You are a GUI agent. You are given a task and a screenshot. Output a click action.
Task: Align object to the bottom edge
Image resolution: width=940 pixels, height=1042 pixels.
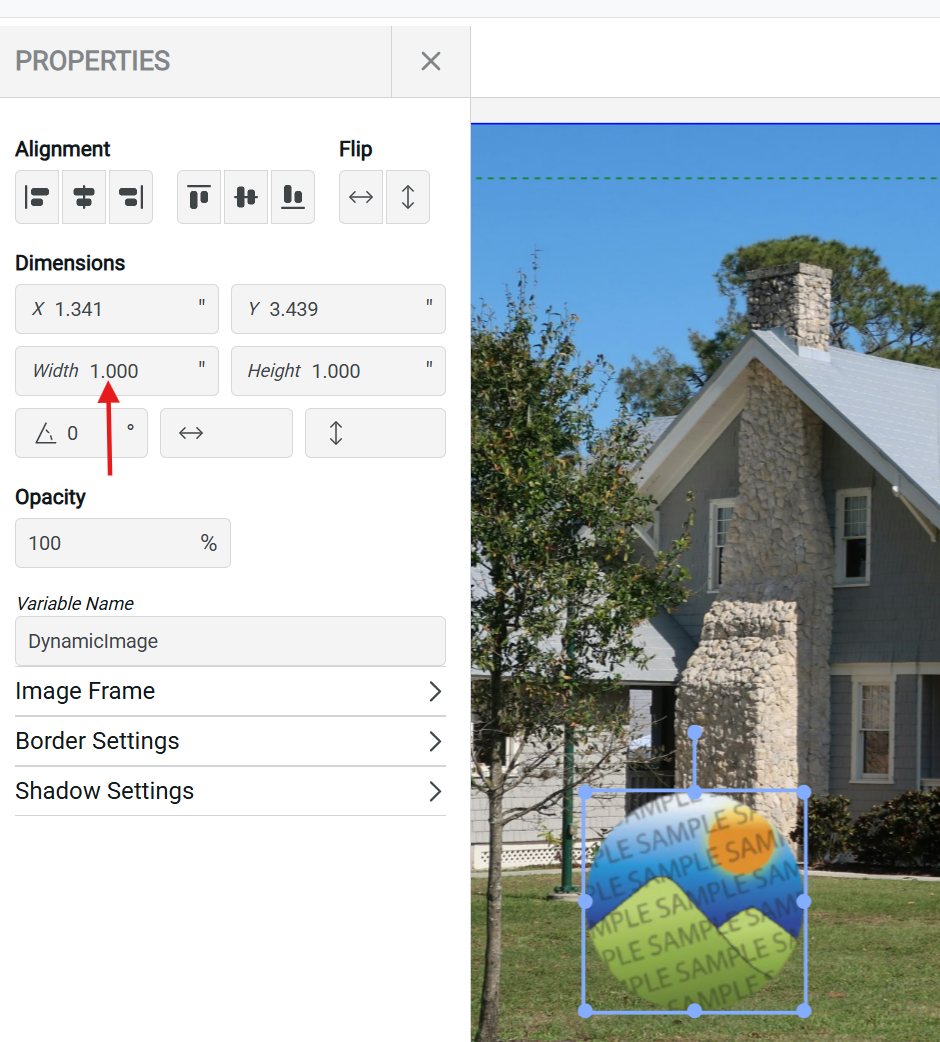click(x=293, y=197)
